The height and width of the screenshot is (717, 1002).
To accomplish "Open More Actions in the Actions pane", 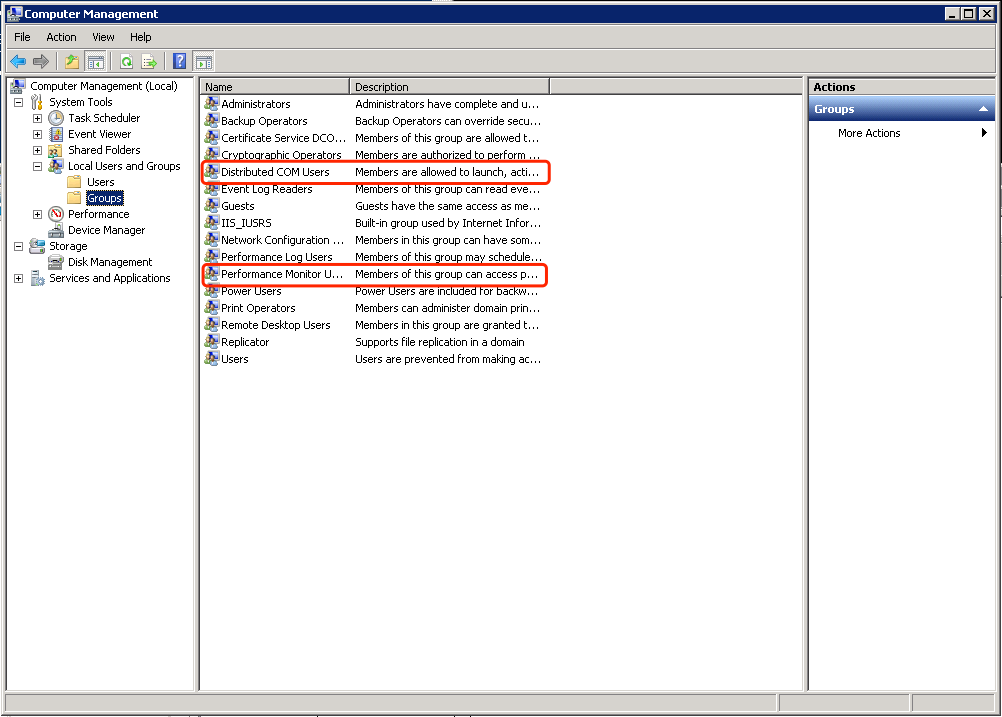I will pos(869,133).
